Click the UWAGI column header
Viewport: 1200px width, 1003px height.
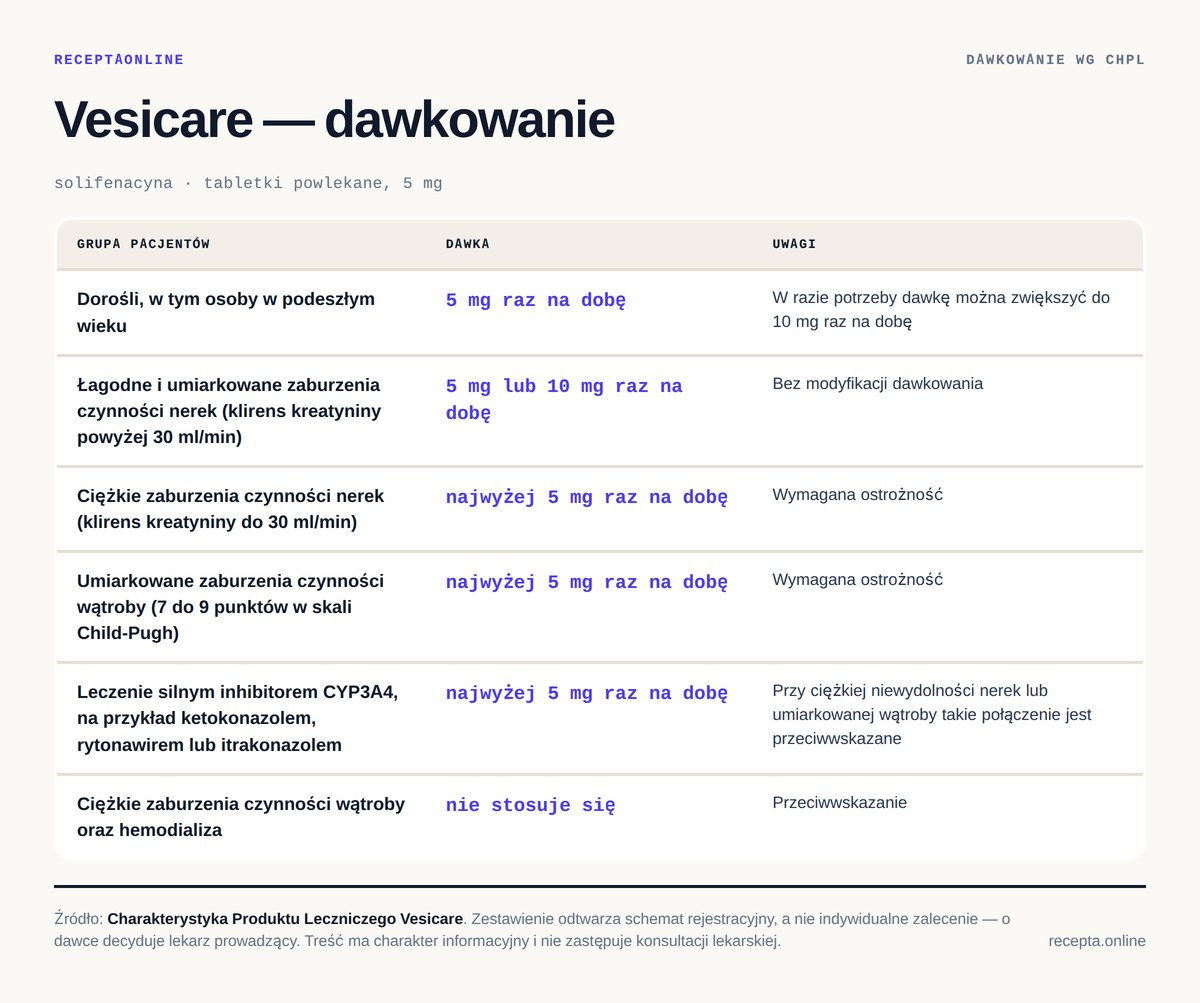794,244
